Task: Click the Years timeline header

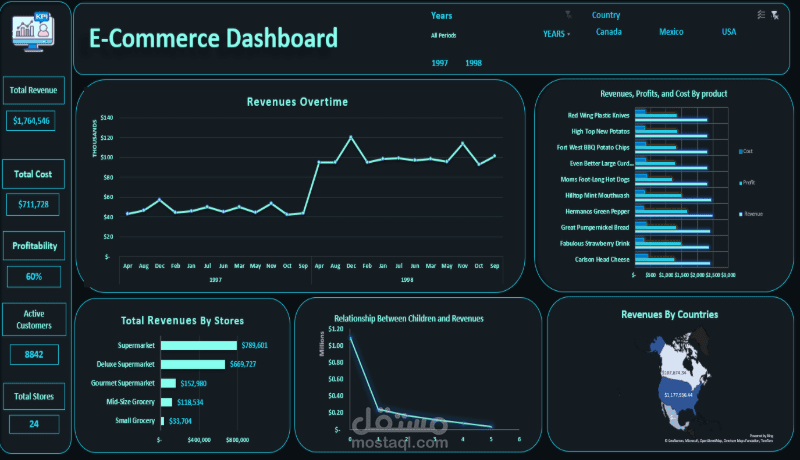Action: click(x=441, y=16)
